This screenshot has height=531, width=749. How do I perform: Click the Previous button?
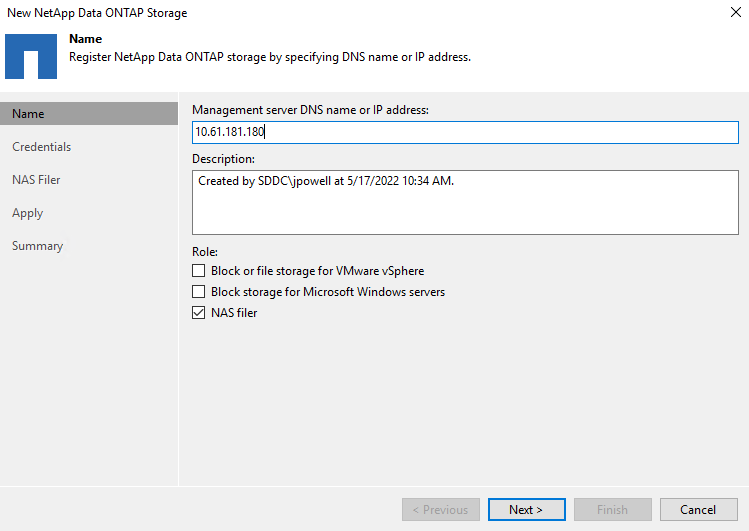coord(440,510)
